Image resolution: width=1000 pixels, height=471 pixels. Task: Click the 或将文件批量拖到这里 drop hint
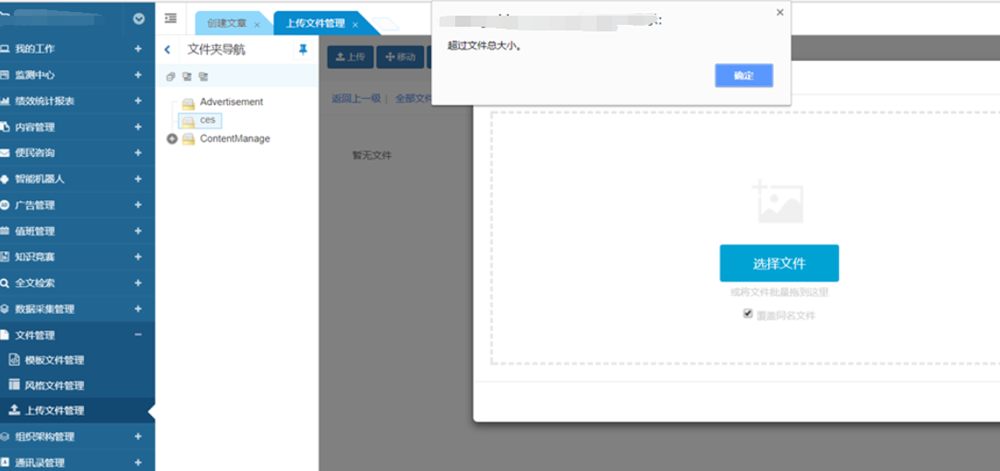(779, 293)
